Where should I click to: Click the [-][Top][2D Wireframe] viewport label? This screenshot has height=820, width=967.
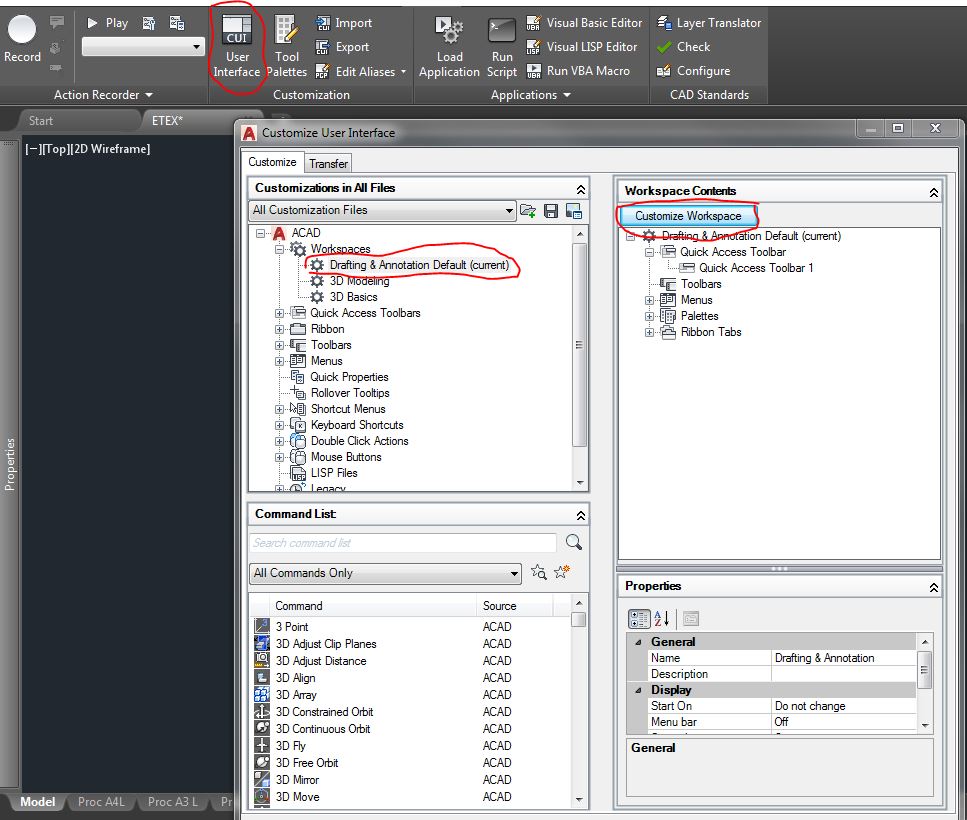pyautogui.click(x=88, y=149)
